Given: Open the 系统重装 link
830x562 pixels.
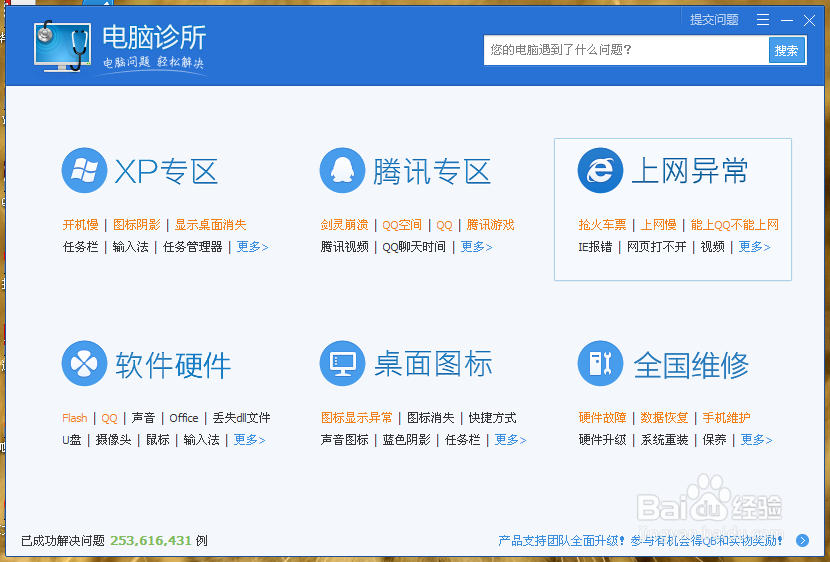Looking at the screenshot, I should 664,440.
